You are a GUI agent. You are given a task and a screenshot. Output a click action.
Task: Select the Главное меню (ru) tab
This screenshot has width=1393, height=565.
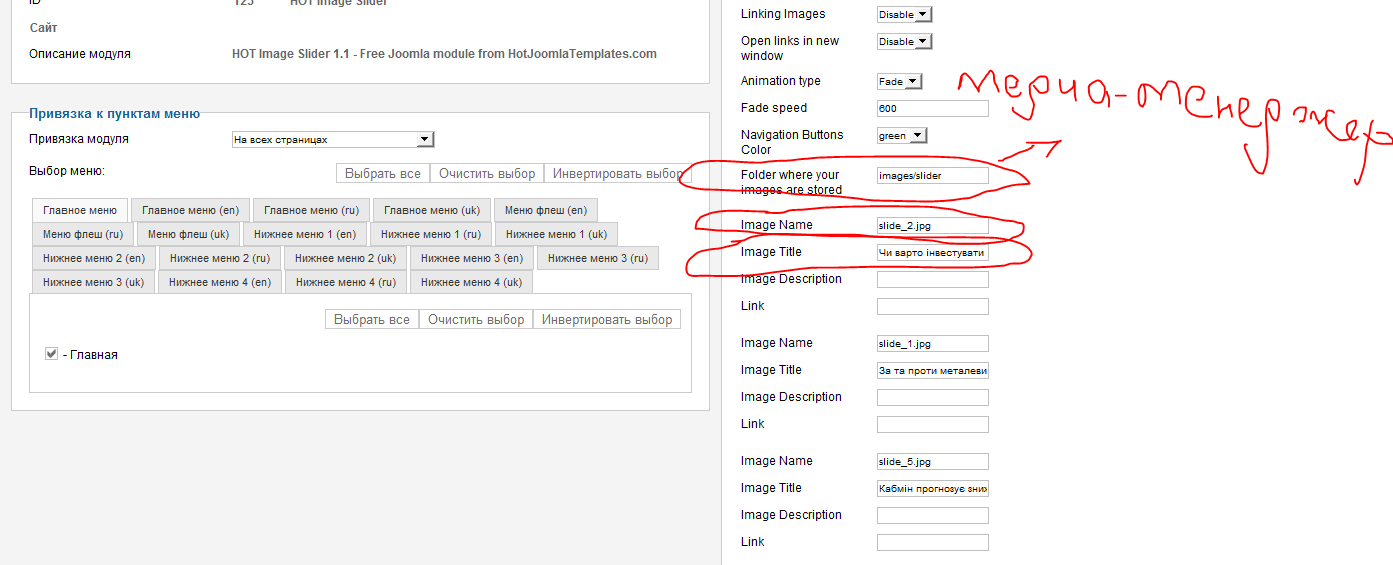(x=311, y=210)
